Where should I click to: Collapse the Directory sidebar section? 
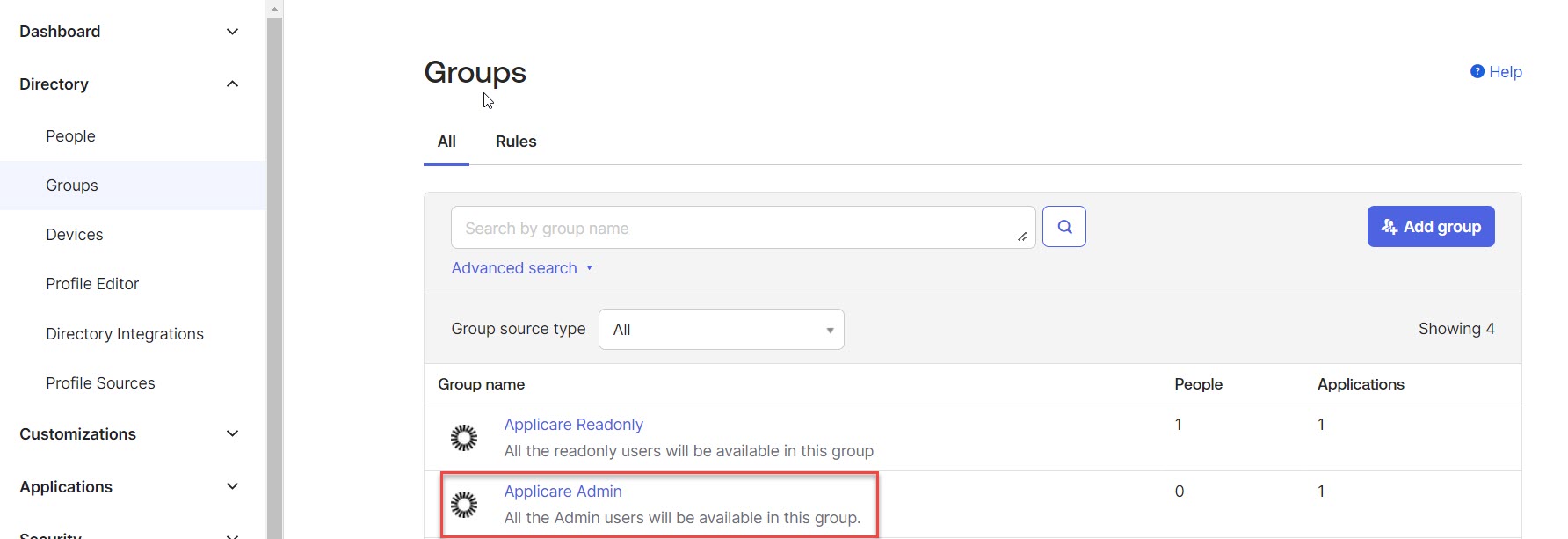point(232,84)
